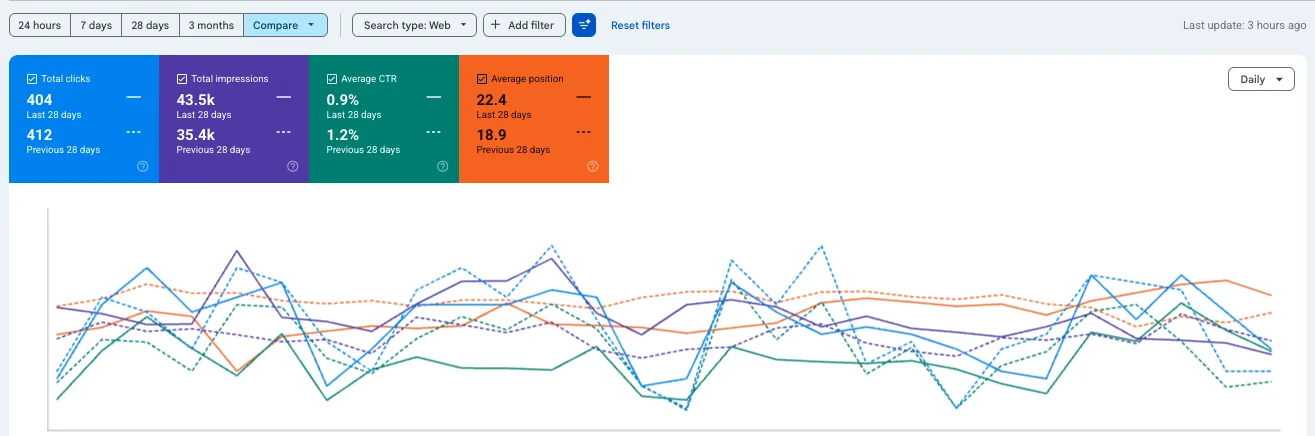Click the 35.4k previous impressions value
The image size is (1315, 436).
tap(195, 134)
